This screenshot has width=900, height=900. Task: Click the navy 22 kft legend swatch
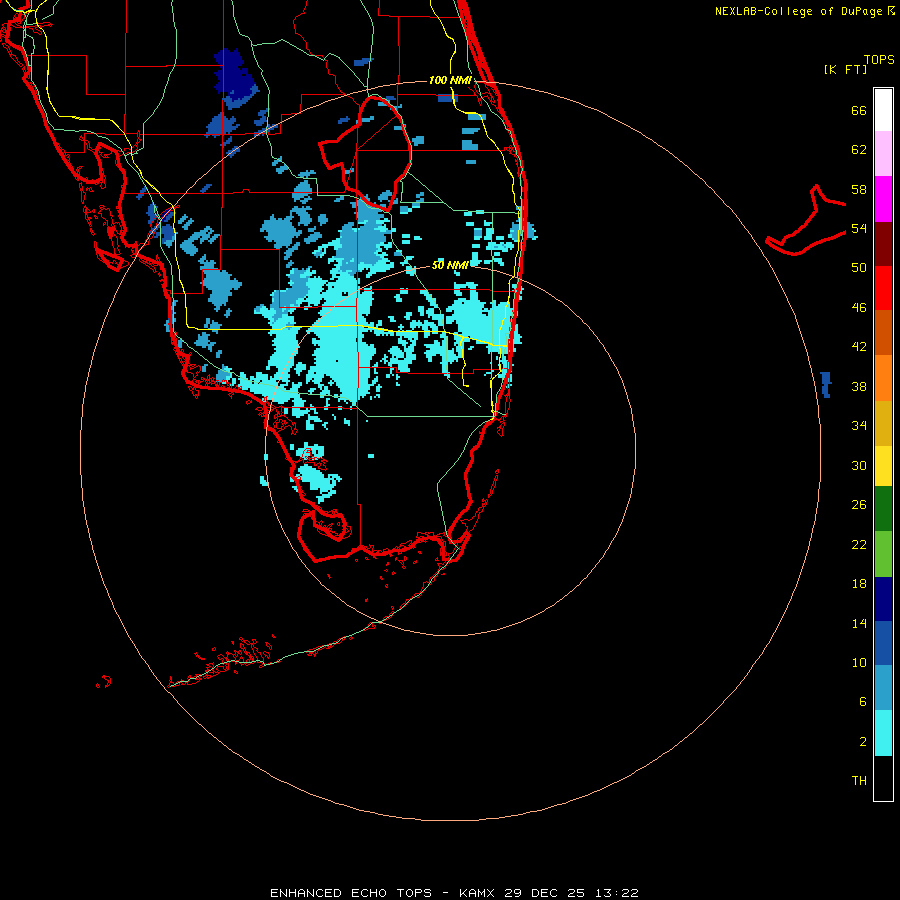click(x=883, y=599)
